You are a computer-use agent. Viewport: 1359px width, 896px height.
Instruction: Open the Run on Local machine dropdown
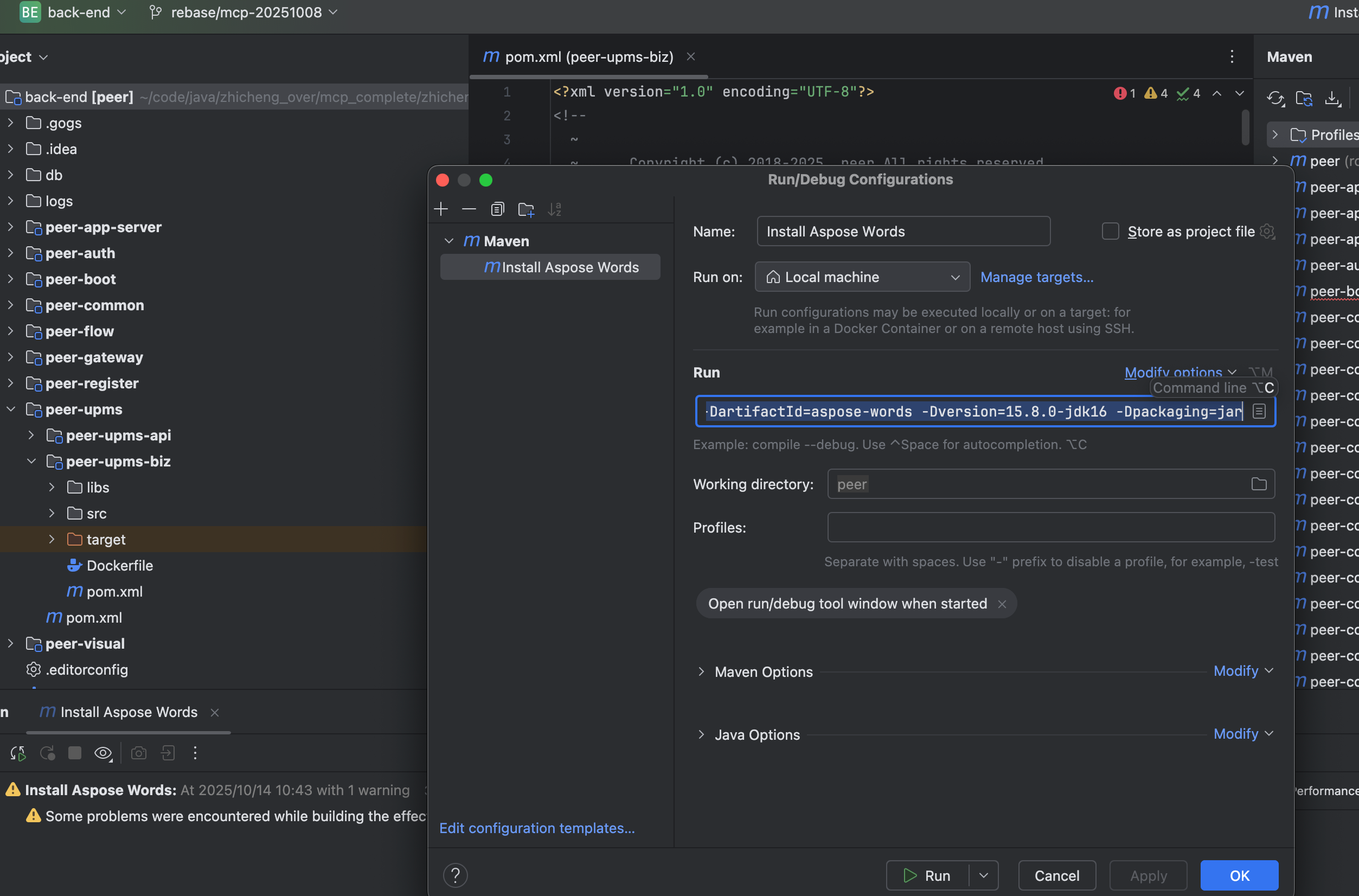862,277
